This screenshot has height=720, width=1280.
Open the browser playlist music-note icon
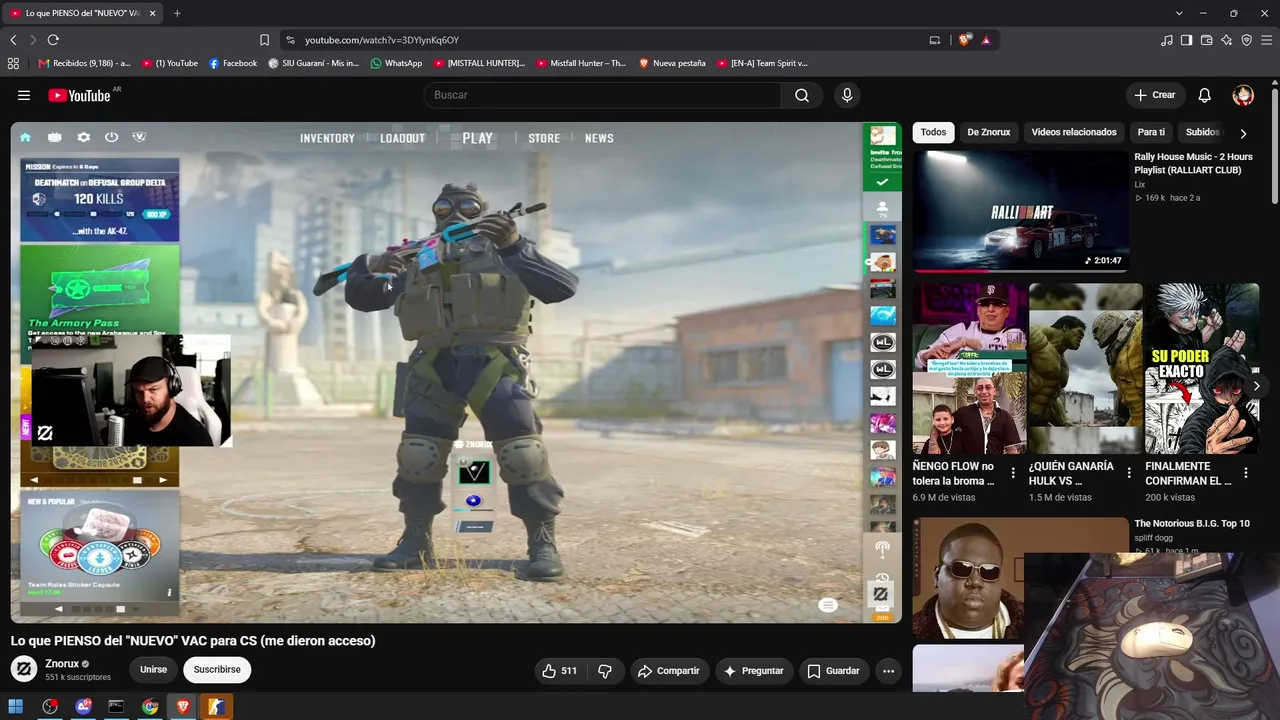[1167, 40]
